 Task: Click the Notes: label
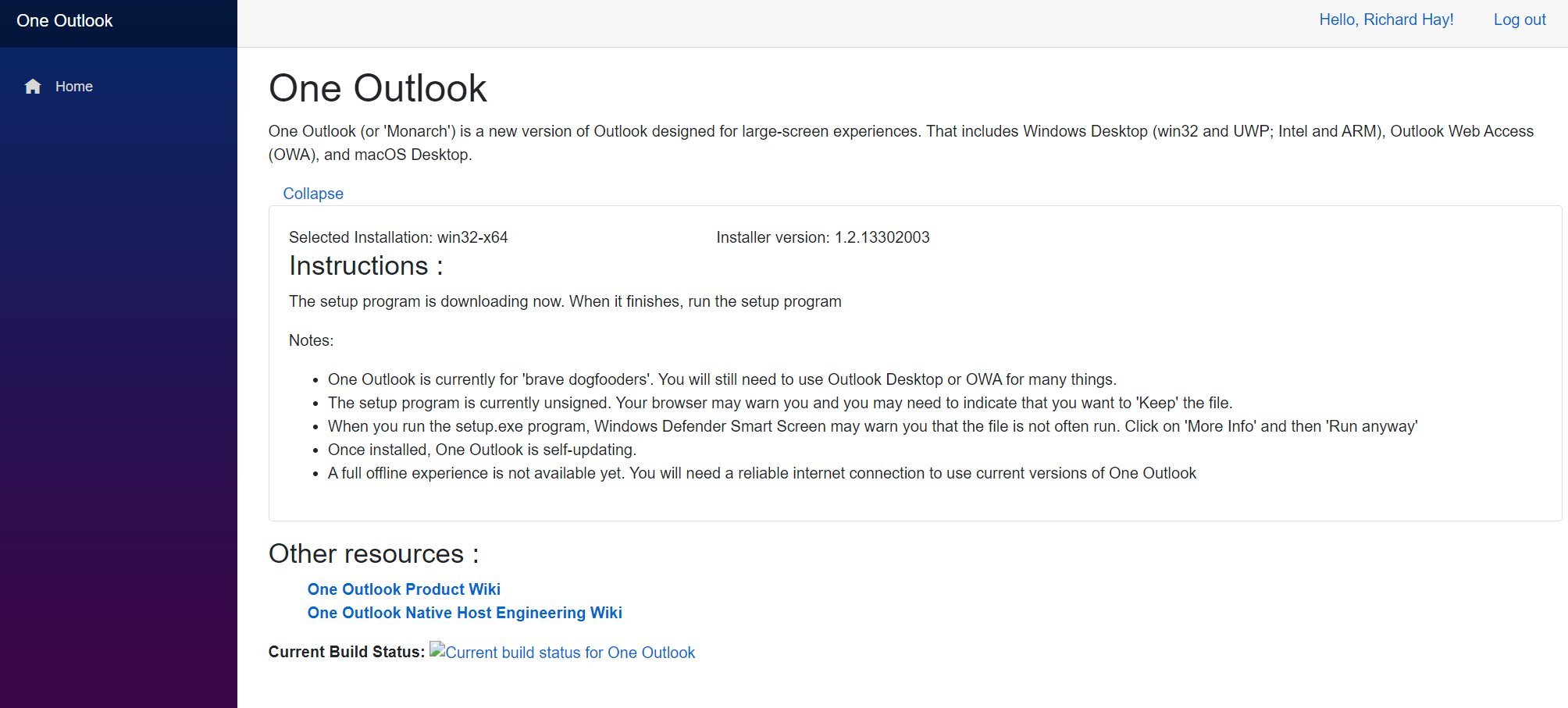coord(311,340)
